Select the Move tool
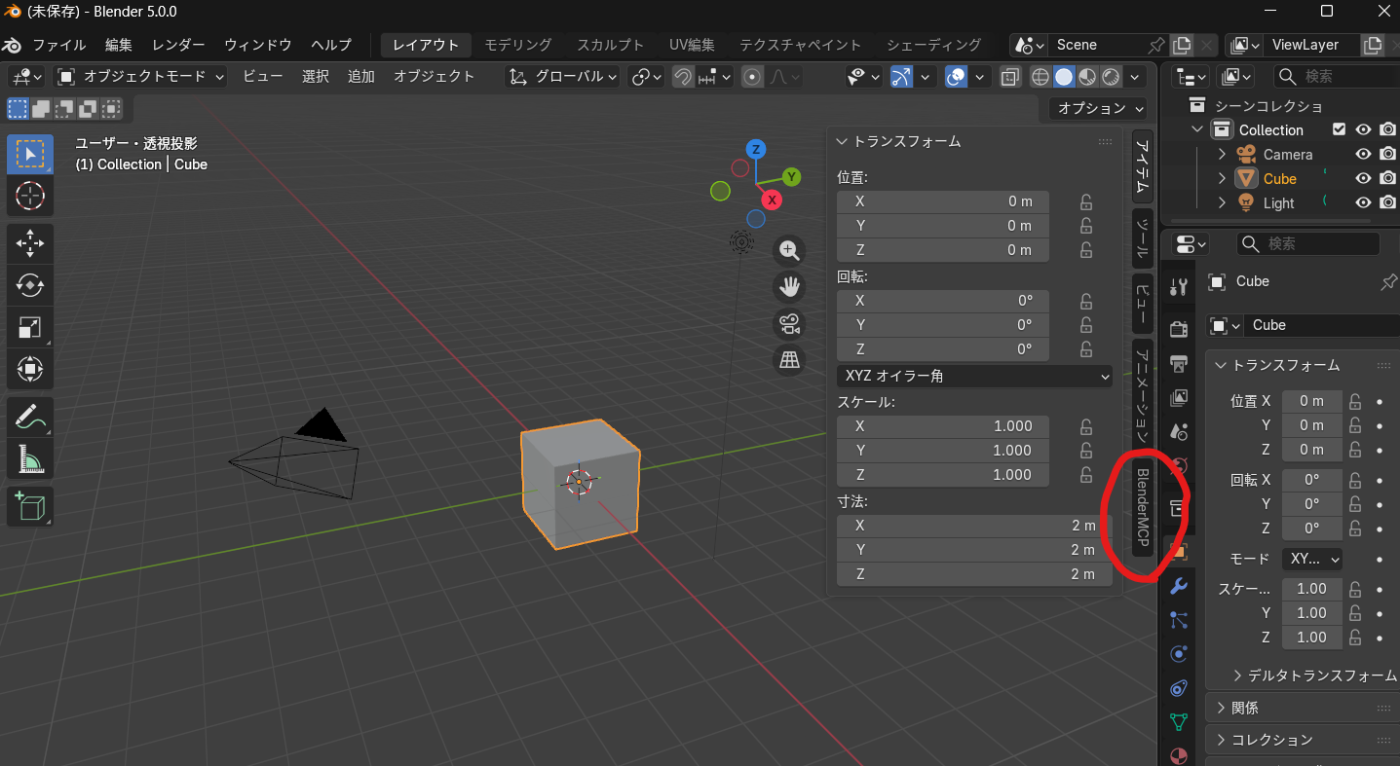This screenshot has width=1400, height=766. pyautogui.click(x=30, y=243)
